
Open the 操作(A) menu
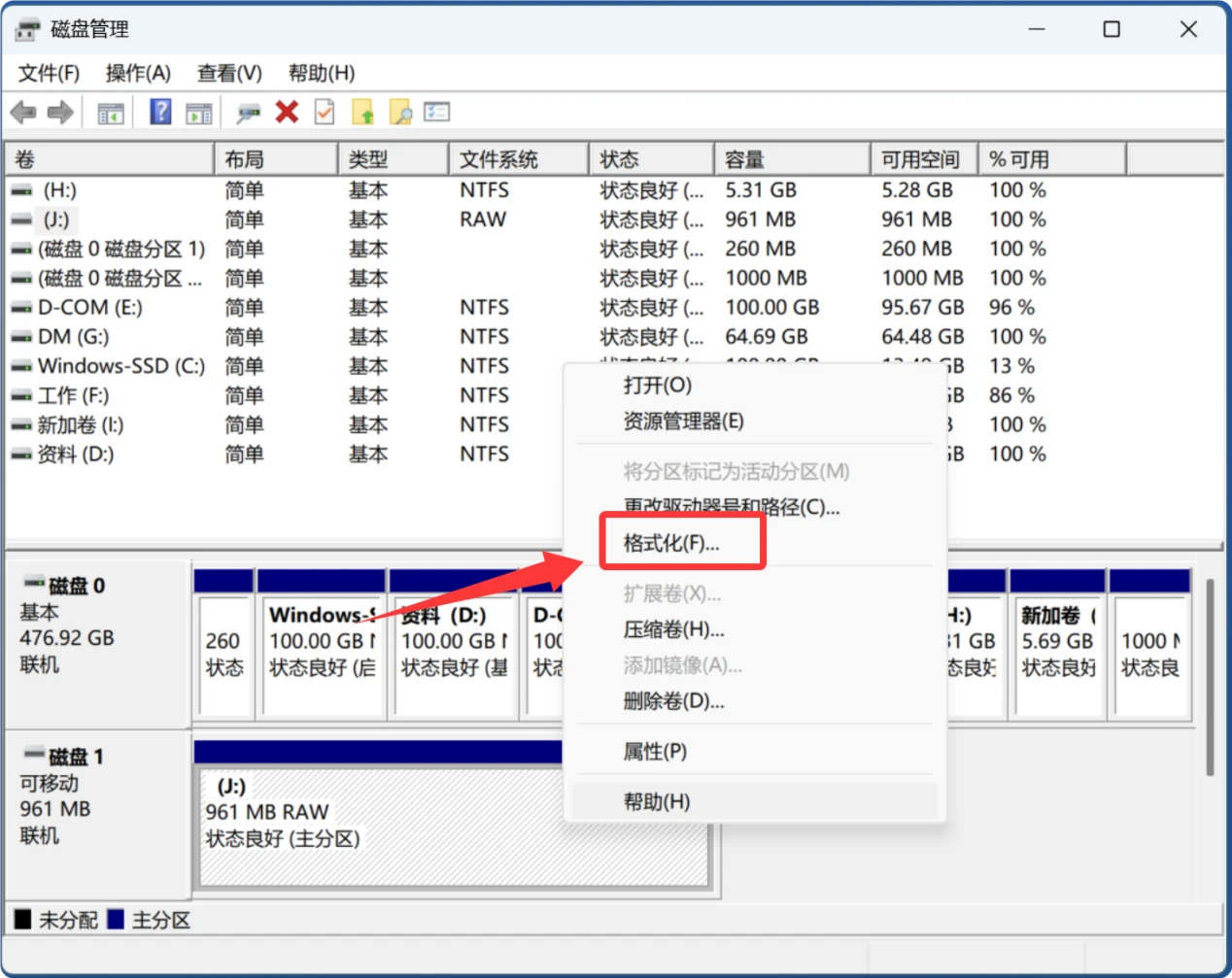click(x=138, y=73)
